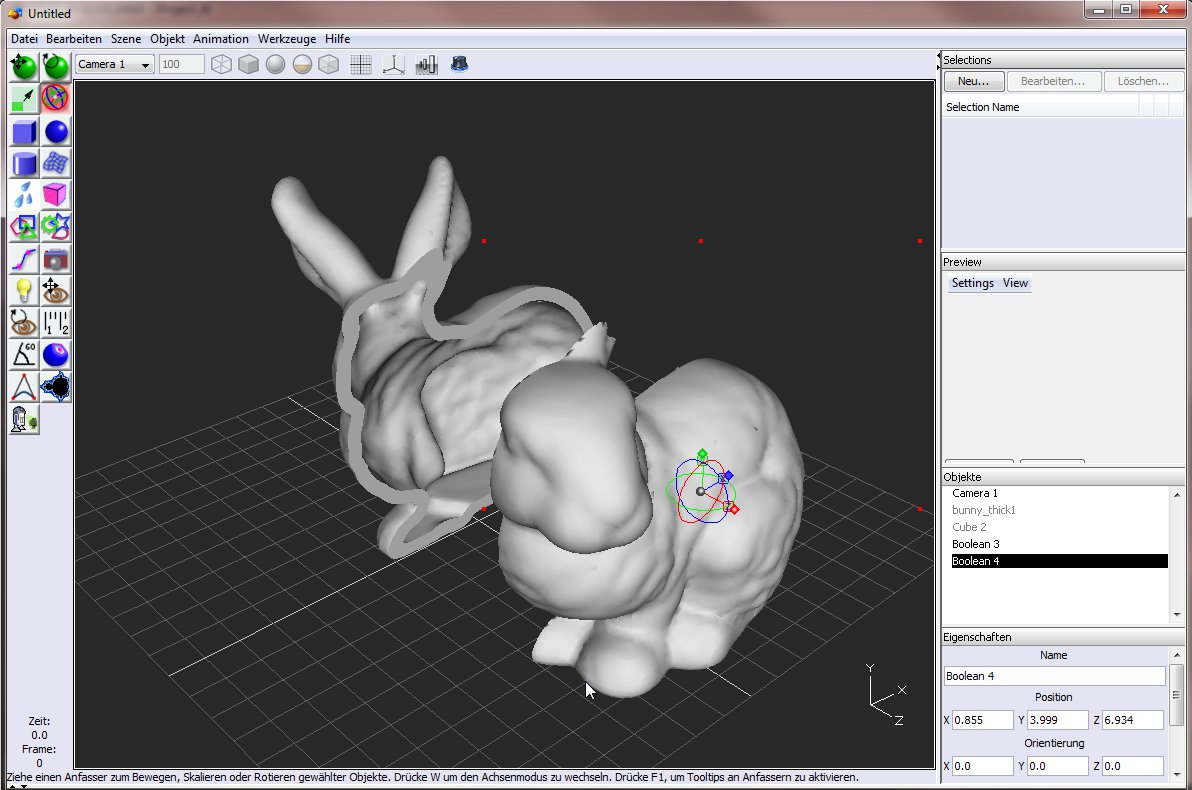
Task: Open the Animation menu
Action: pyautogui.click(x=220, y=39)
